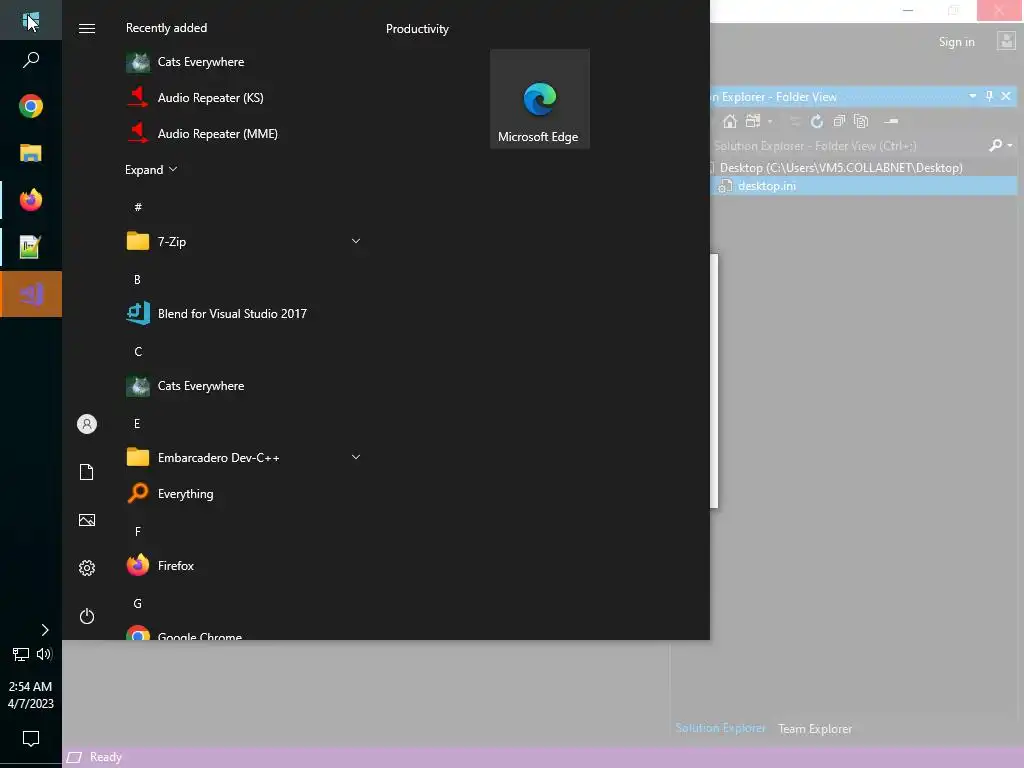Viewport: 1024px width, 768px height.
Task: Click the E letter group header
Action: 137,424
